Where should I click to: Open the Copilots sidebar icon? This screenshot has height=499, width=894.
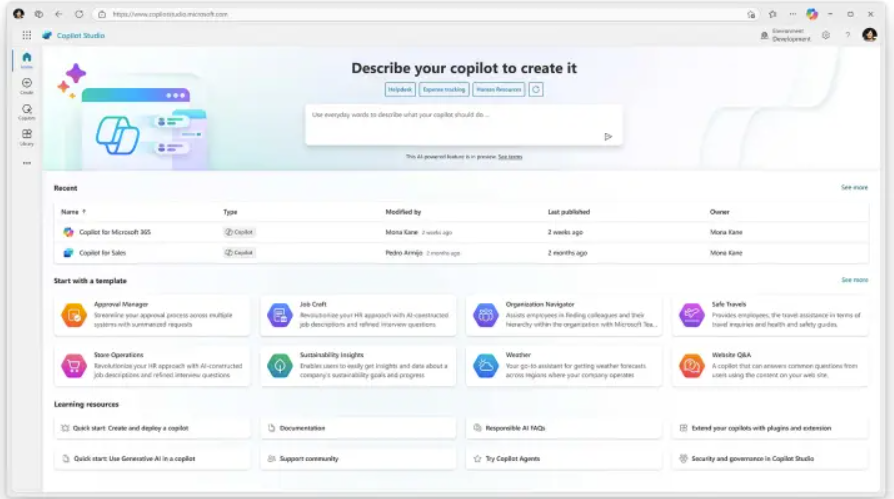(27, 111)
